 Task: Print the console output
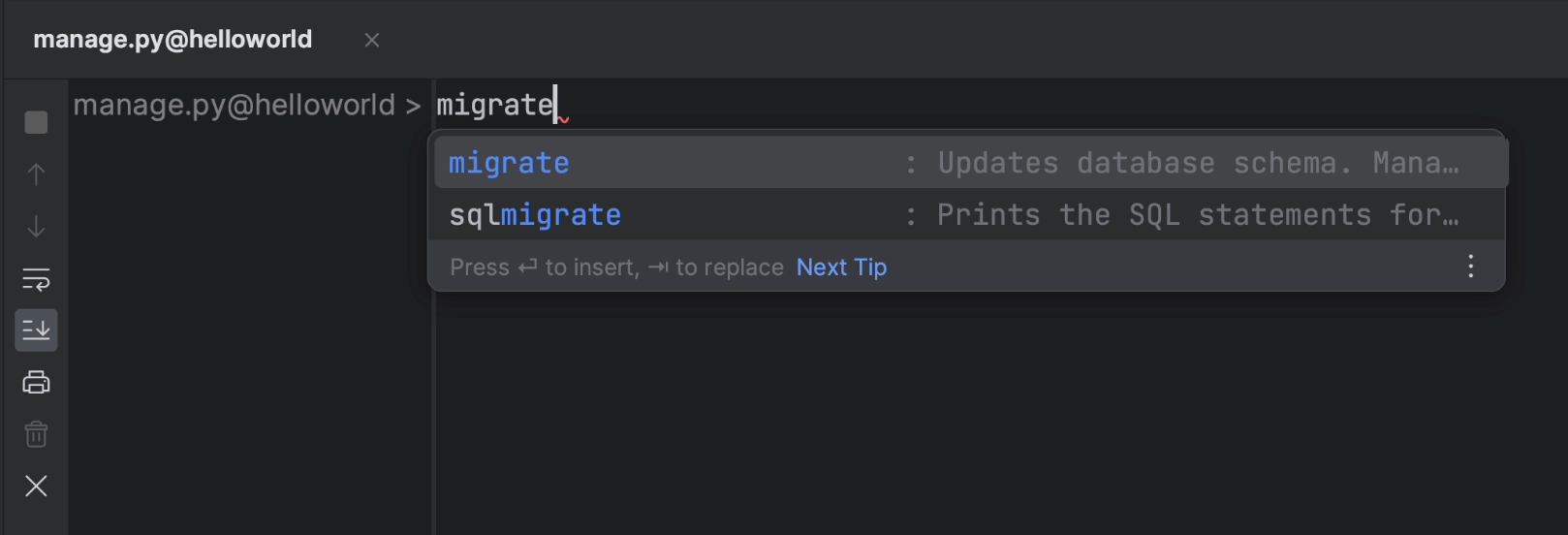(36, 383)
